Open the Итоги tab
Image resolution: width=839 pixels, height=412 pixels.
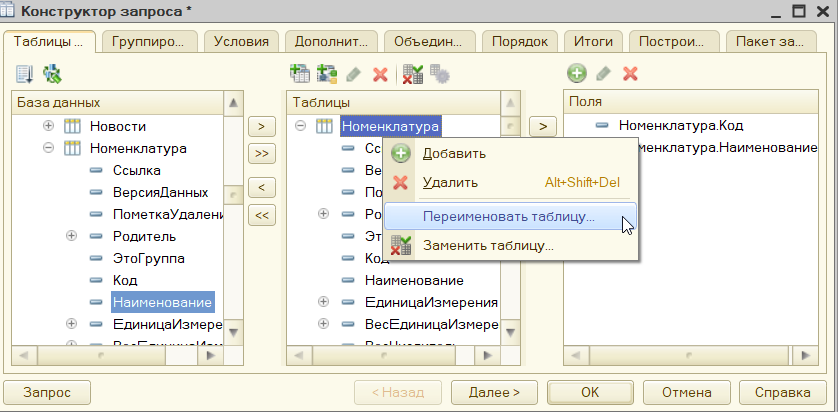[x=593, y=42]
